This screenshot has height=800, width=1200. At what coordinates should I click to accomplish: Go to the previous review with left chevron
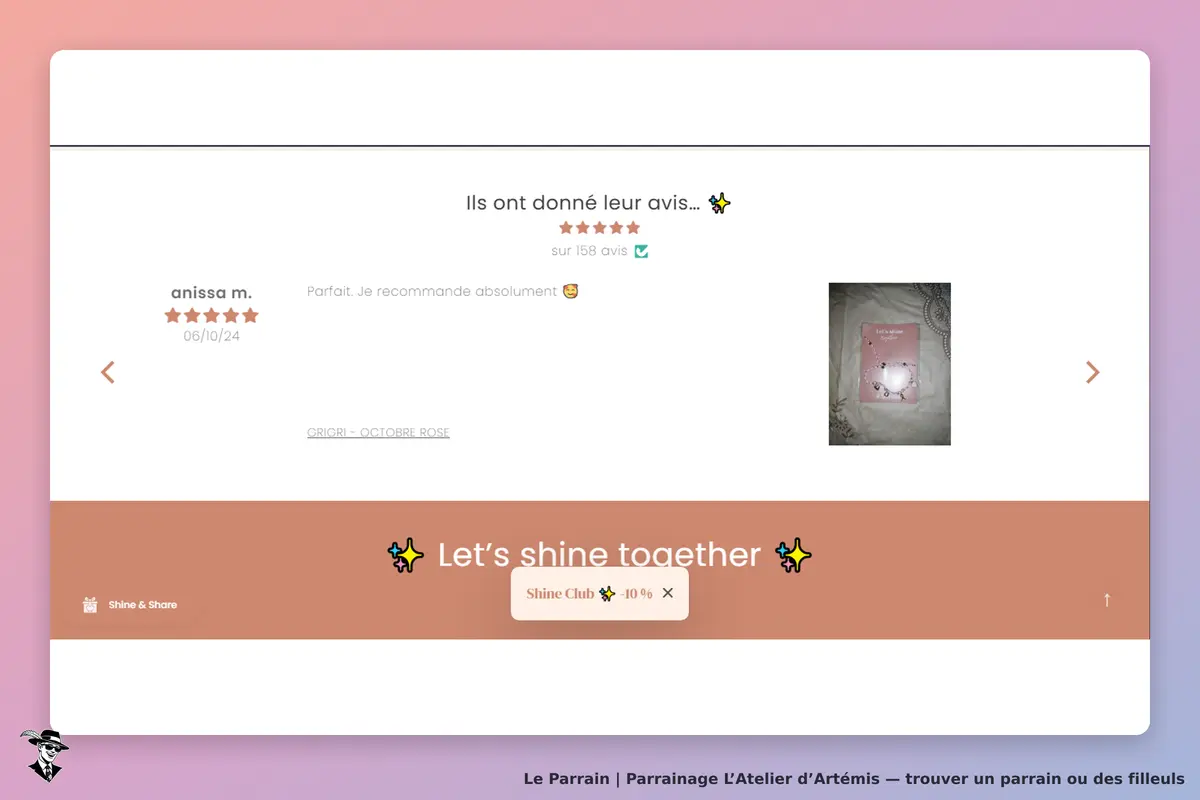(x=108, y=372)
